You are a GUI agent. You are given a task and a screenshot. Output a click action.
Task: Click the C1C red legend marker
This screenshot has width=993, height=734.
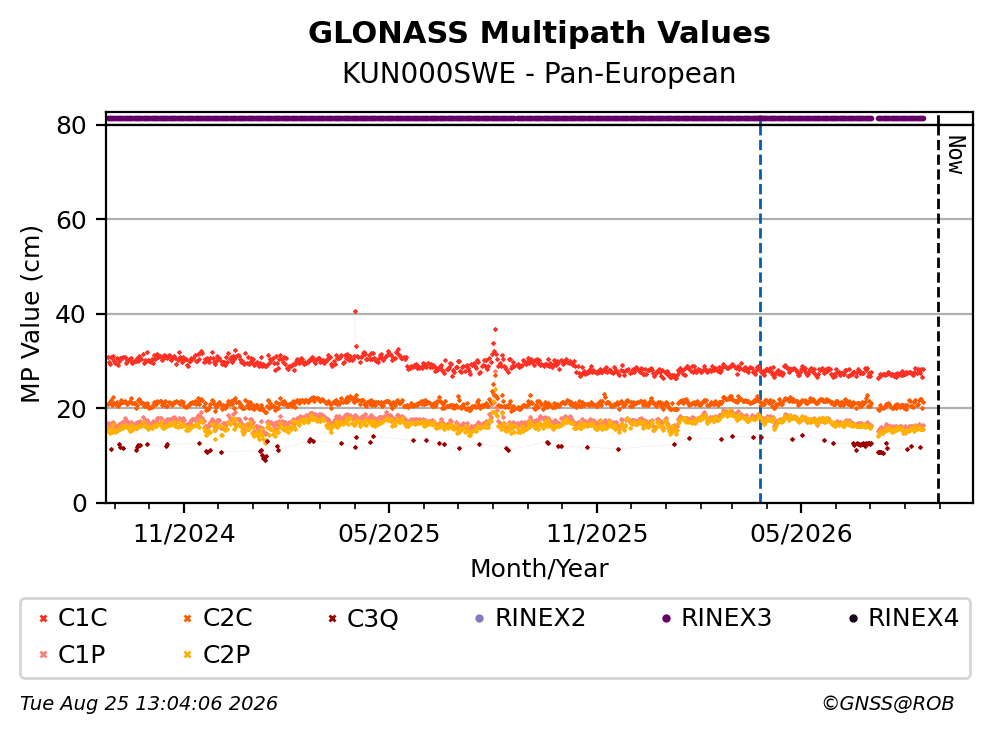pos(43,618)
